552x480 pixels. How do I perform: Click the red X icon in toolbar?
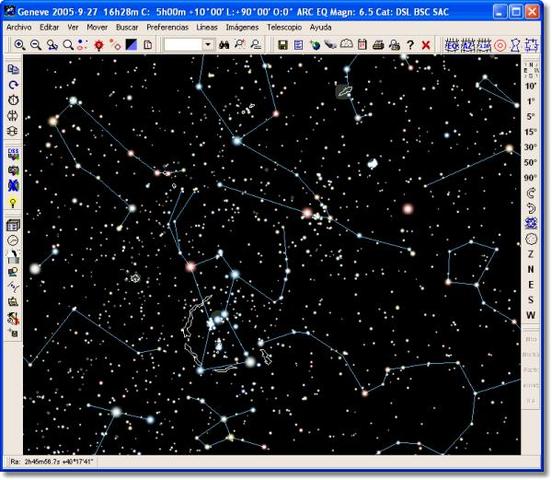426,45
